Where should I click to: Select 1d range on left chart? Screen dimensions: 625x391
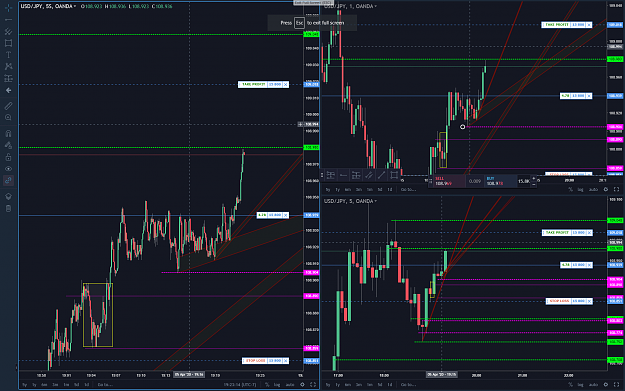tap(86, 385)
